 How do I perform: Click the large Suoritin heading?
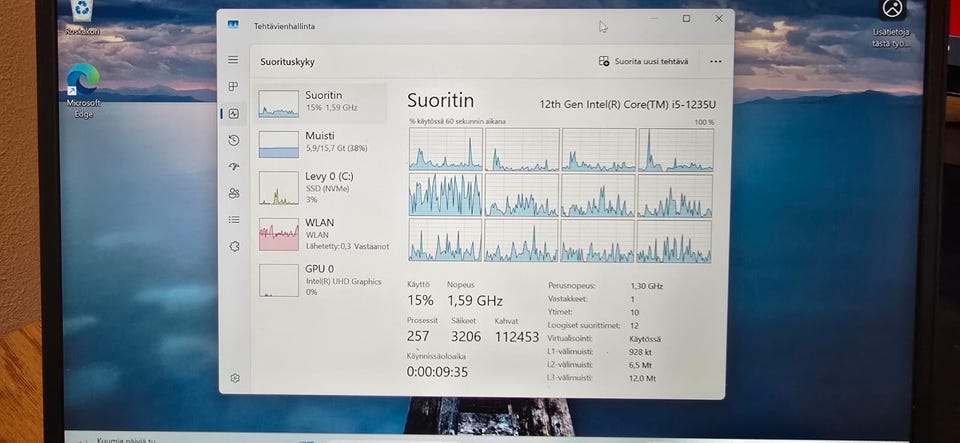point(440,100)
